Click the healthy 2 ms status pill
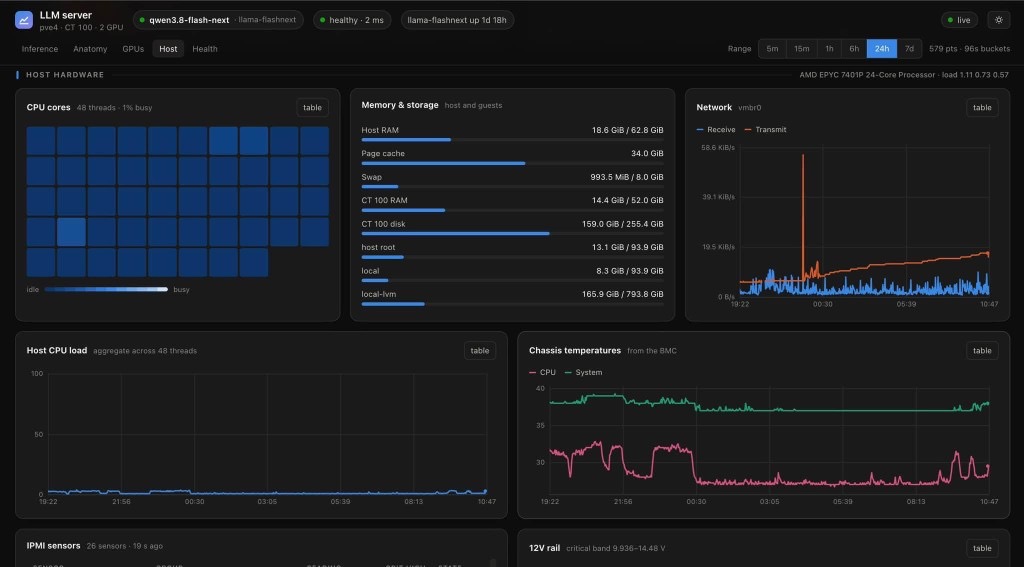This screenshot has height=567, width=1024. click(352, 20)
